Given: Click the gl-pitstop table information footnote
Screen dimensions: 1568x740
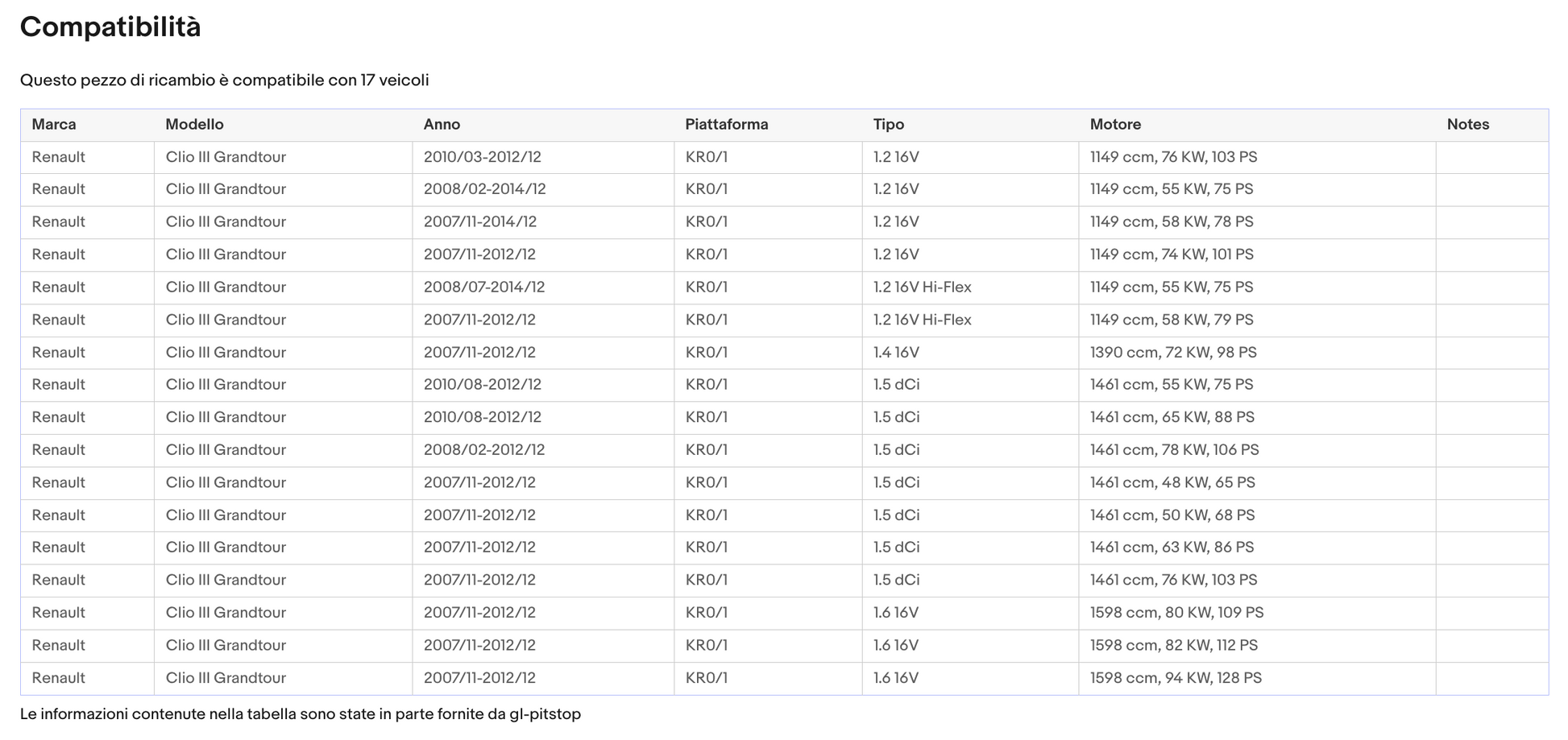Looking at the screenshot, I should pos(301,714).
